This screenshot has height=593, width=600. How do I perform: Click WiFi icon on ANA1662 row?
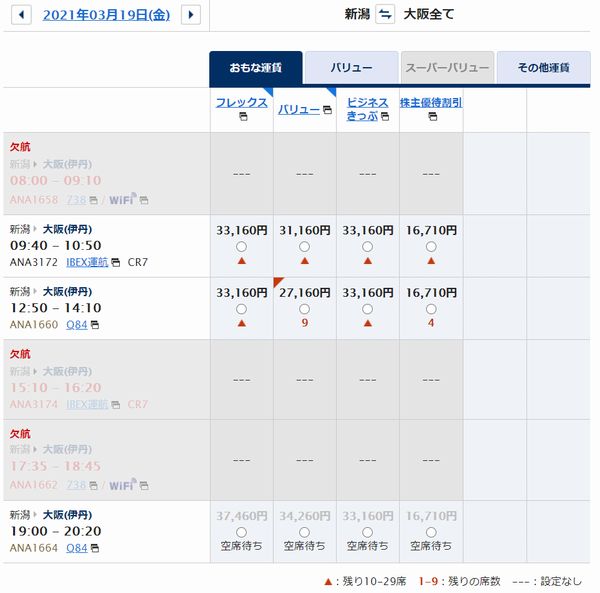[x=123, y=484]
